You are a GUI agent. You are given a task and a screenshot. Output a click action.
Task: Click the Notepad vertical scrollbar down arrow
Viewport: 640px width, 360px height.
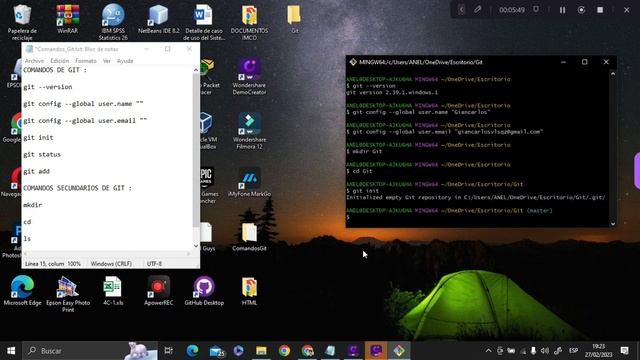pyautogui.click(x=196, y=246)
